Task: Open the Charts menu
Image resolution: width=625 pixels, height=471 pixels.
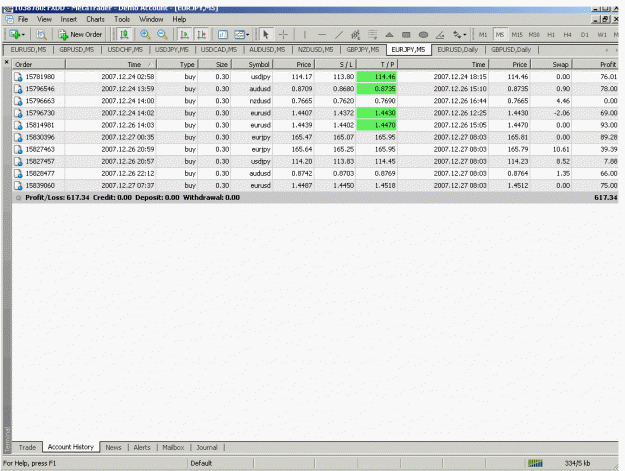Action: coord(95,19)
